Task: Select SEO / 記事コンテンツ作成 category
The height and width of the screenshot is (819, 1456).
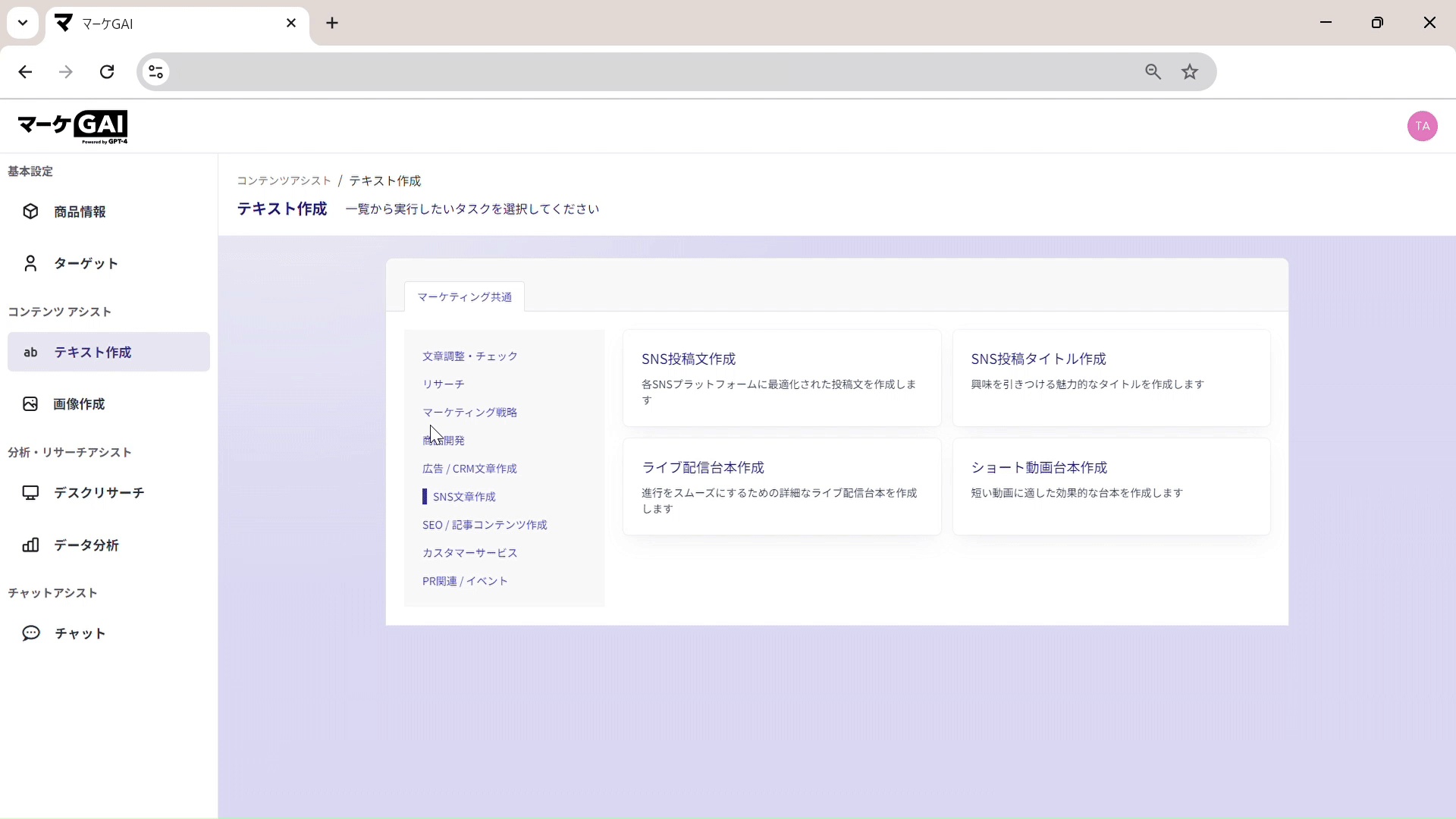Action: pyautogui.click(x=484, y=525)
